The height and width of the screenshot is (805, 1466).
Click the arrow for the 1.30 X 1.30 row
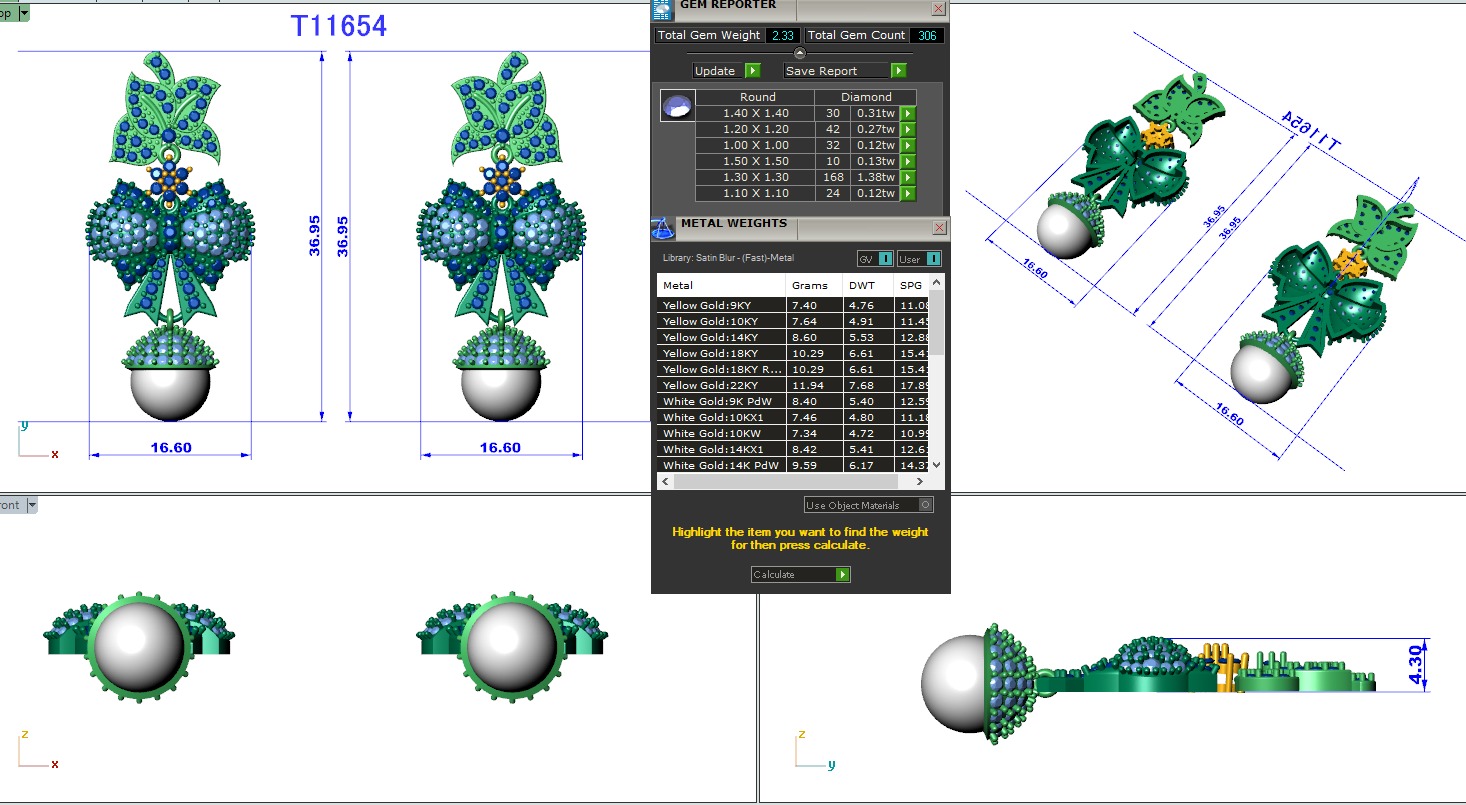coord(908,177)
